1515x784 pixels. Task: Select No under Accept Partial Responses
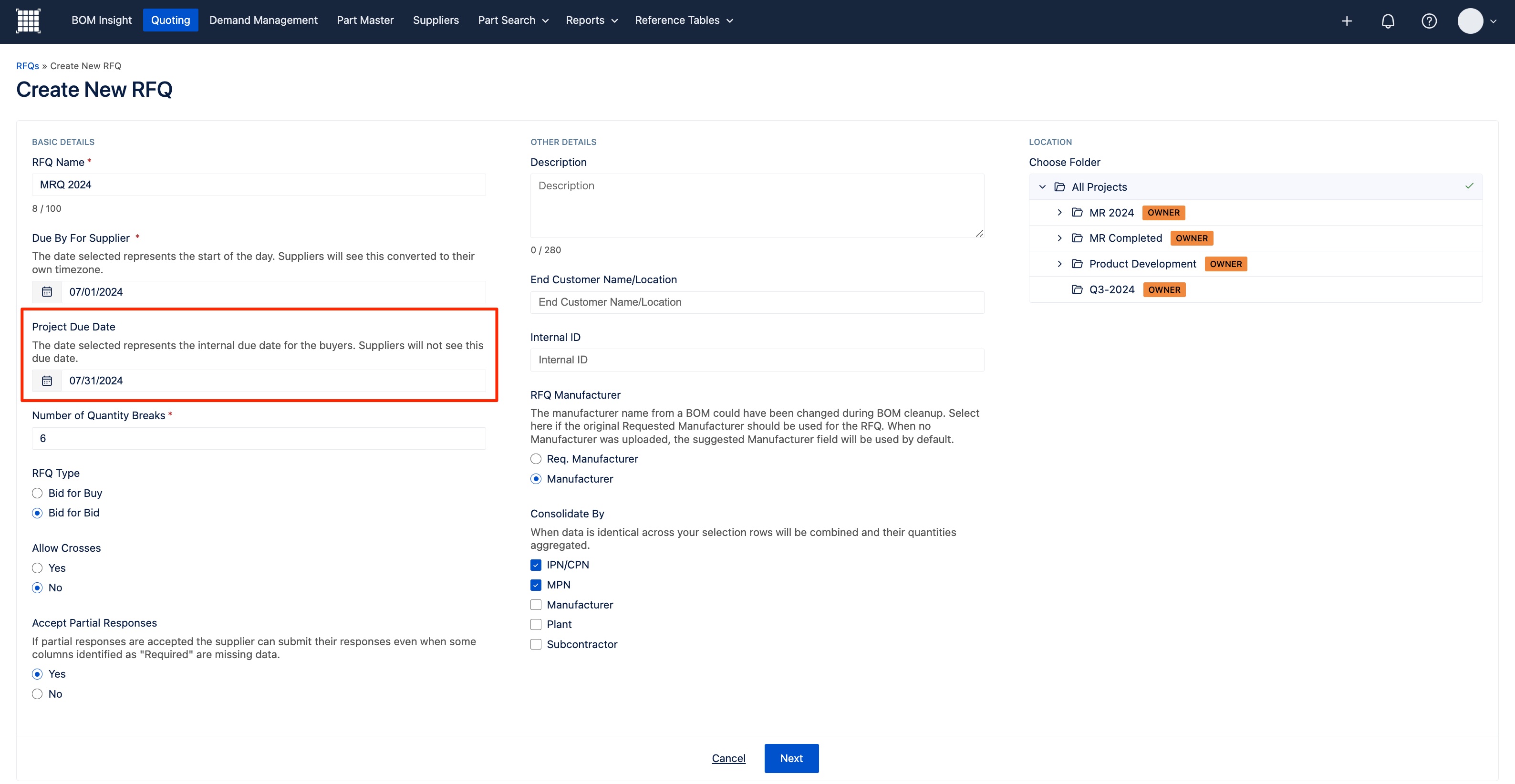38,694
